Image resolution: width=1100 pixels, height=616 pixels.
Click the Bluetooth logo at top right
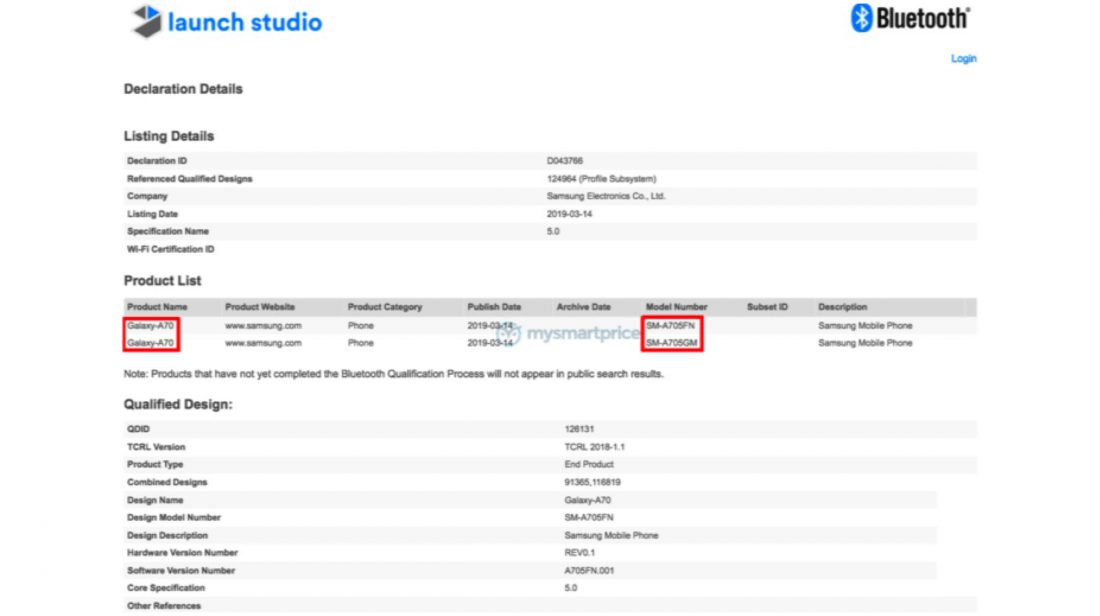[909, 18]
